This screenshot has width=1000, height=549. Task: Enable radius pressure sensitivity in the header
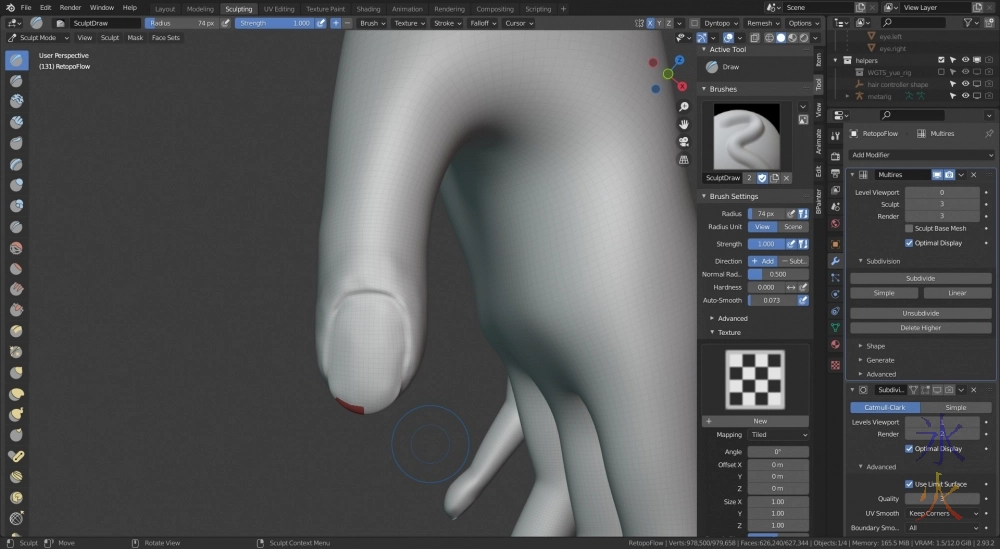coord(223,23)
